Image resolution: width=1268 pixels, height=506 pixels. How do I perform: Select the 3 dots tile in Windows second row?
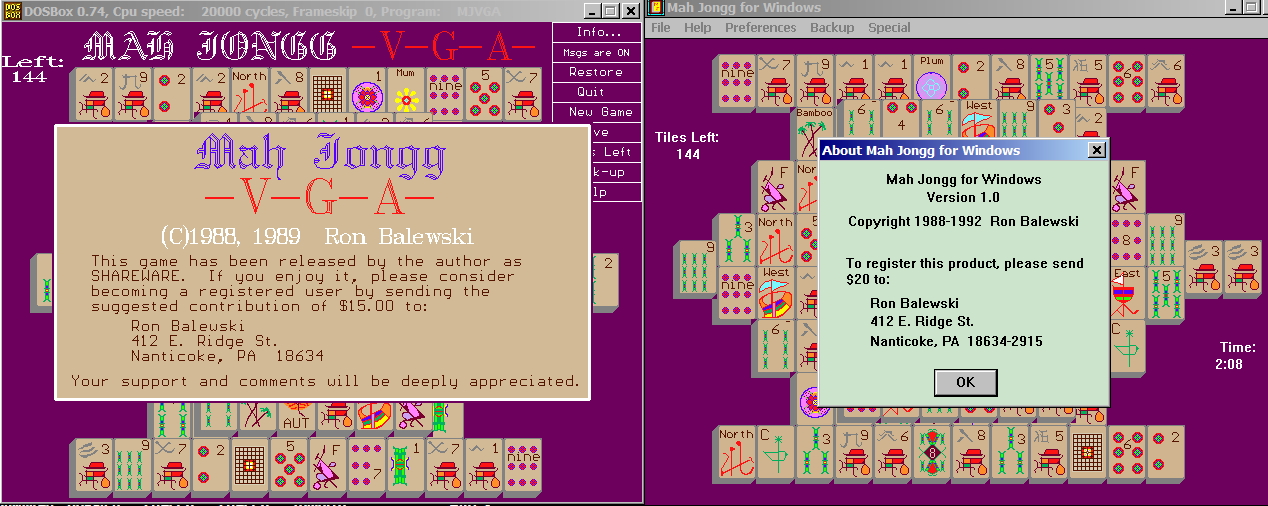[1056, 118]
